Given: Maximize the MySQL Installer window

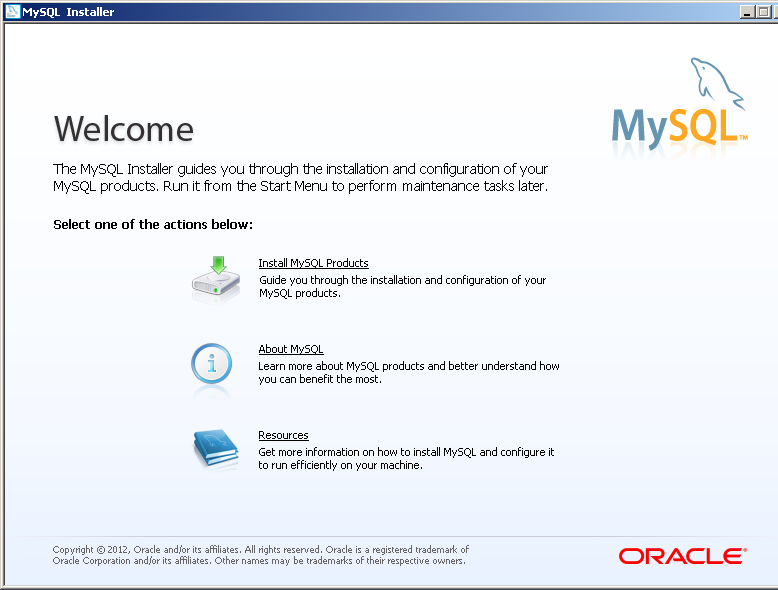Looking at the screenshot, I should (763, 12).
